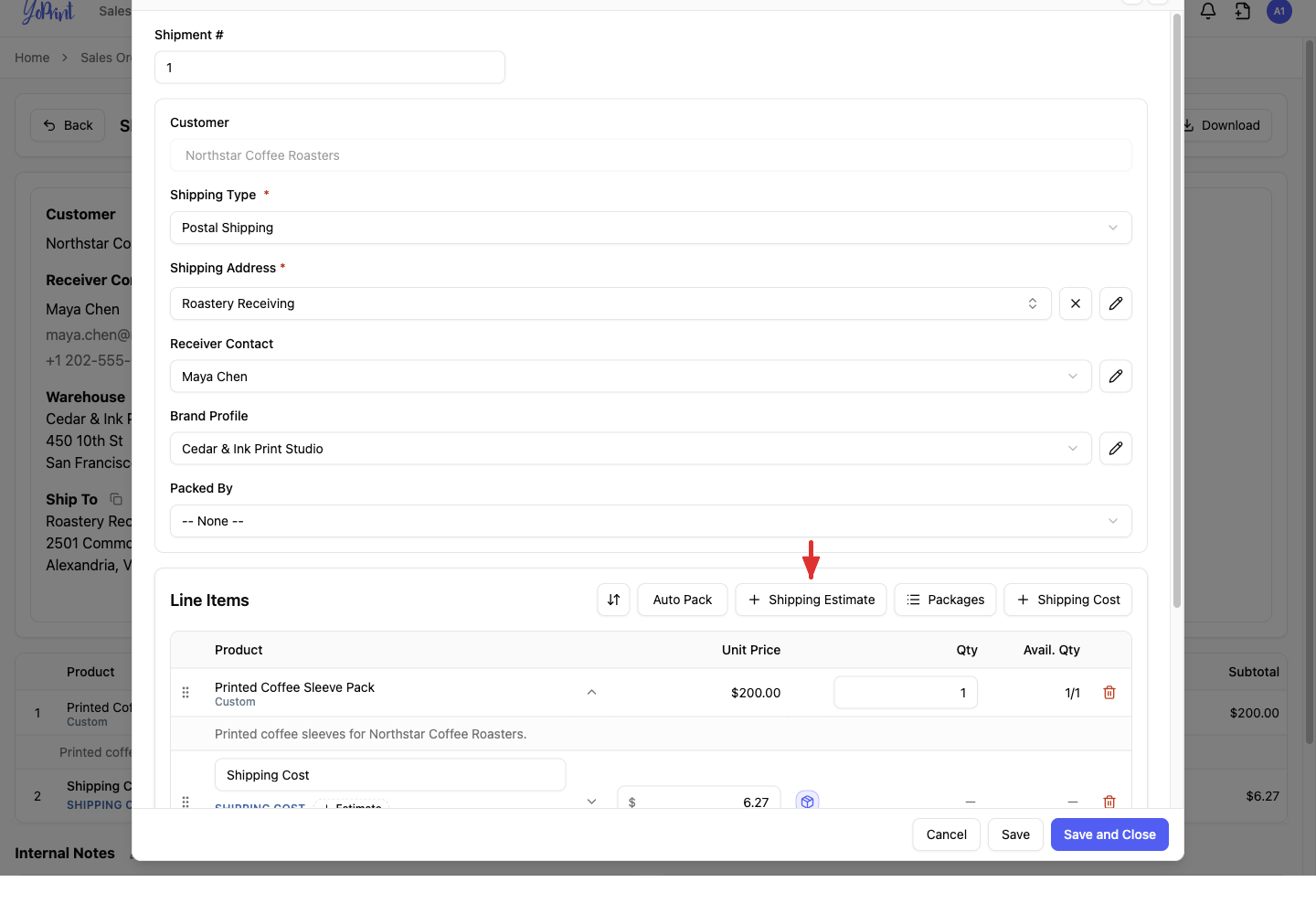
Task: Open the Shipping Type dropdown
Action: [651, 228]
